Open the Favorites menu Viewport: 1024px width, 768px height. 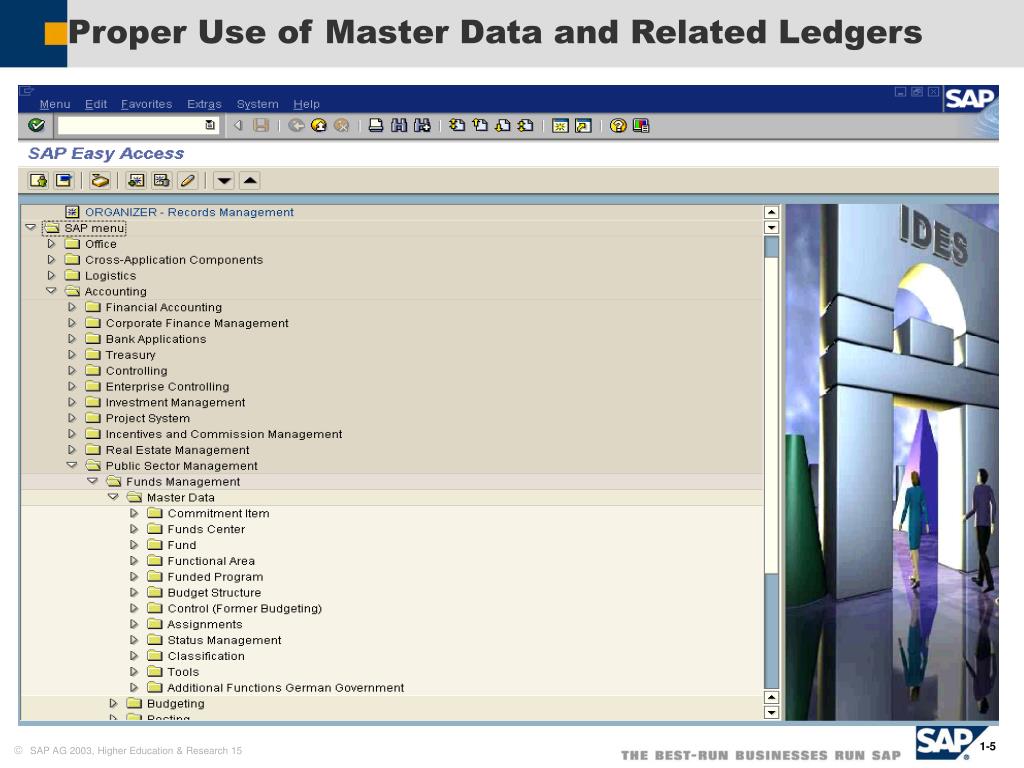146,104
